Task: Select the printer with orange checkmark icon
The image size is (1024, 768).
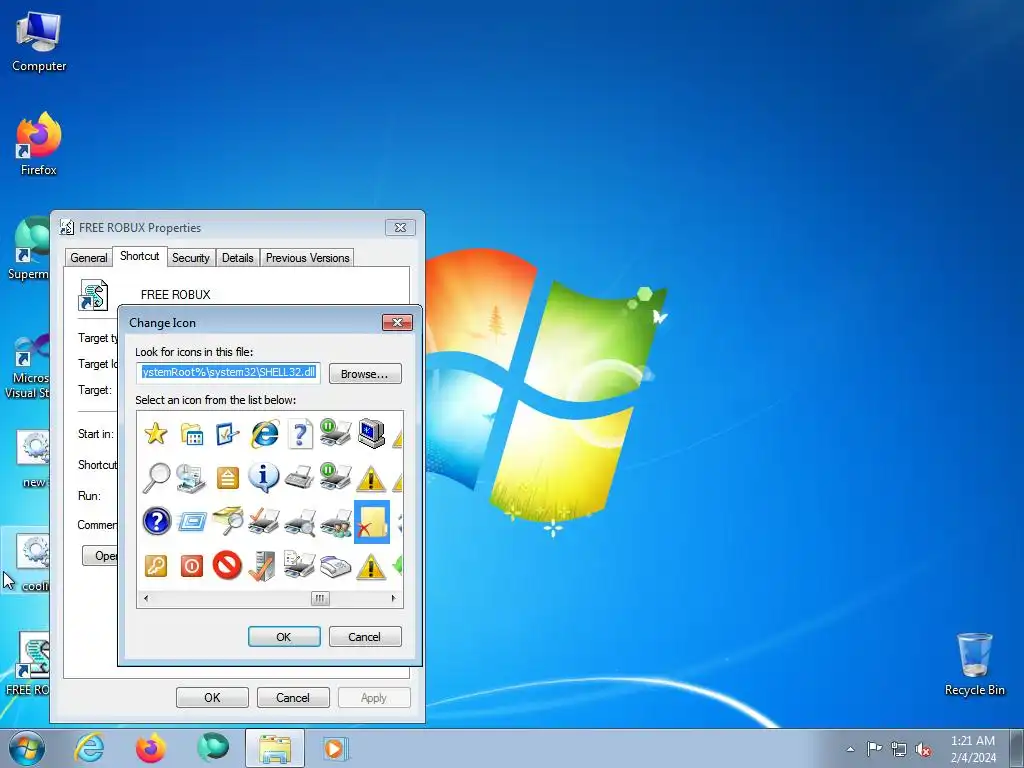Action: point(264,521)
